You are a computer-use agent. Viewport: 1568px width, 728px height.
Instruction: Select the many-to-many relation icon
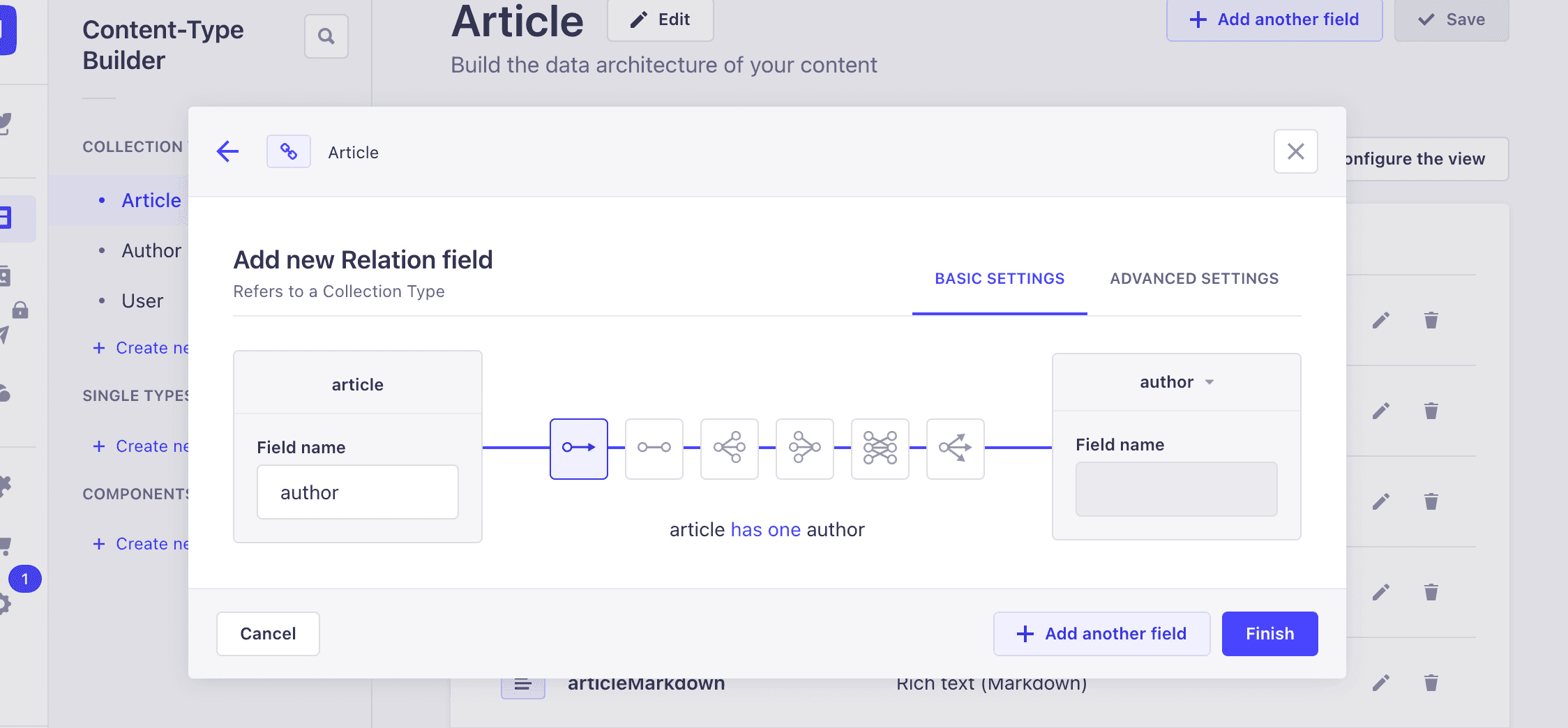click(x=880, y=448)
